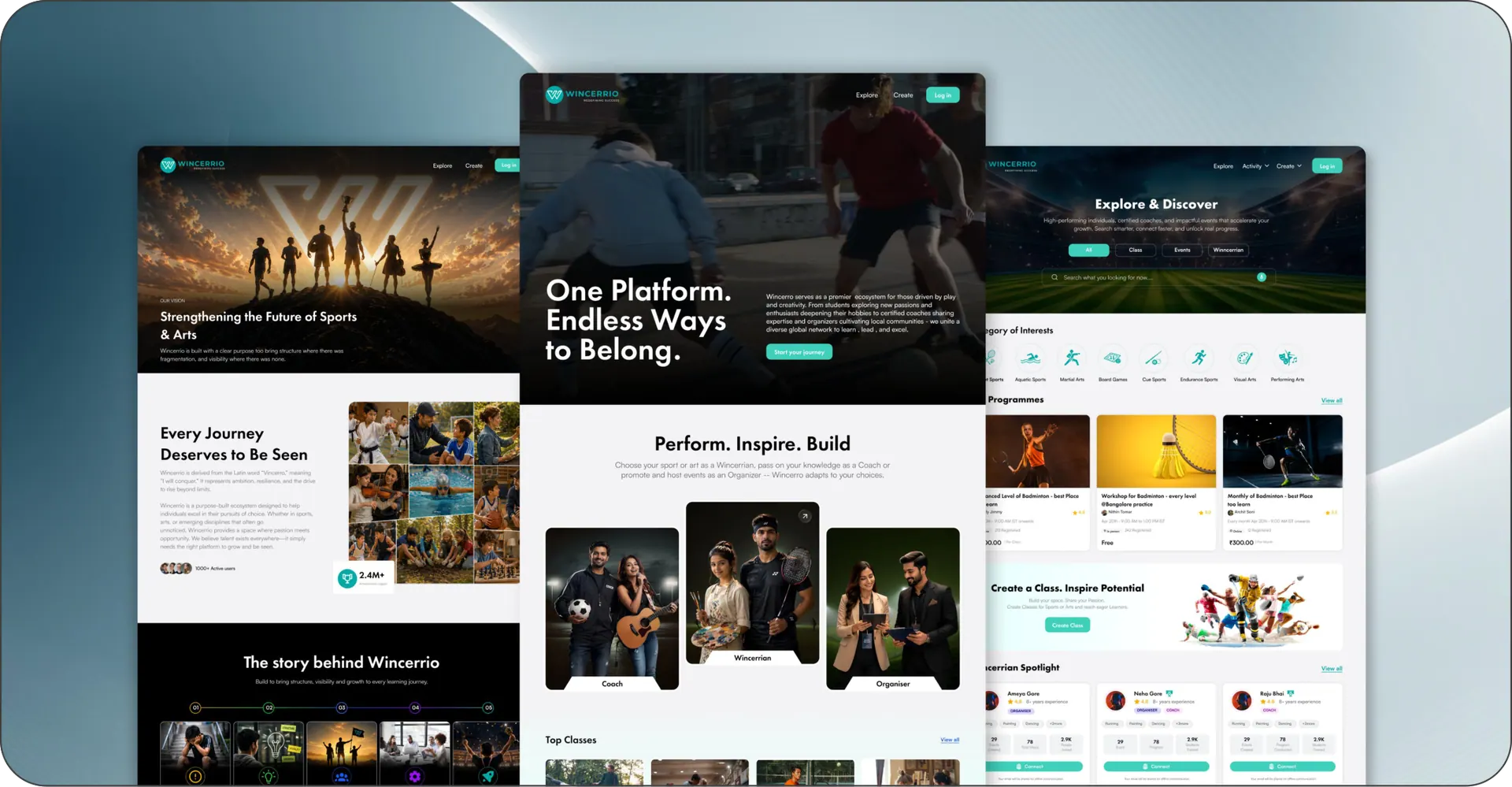
Task: Click the Start your journey button
Action: pyautogui.click(x=799, y=352)
